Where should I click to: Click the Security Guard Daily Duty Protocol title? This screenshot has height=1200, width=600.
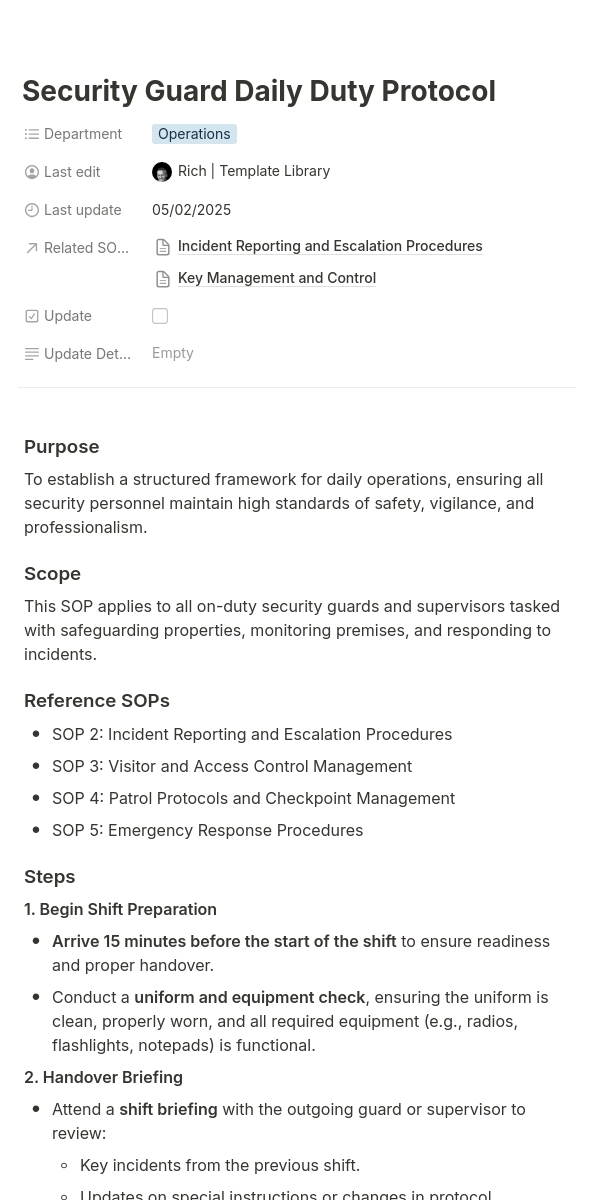point(259,91)
